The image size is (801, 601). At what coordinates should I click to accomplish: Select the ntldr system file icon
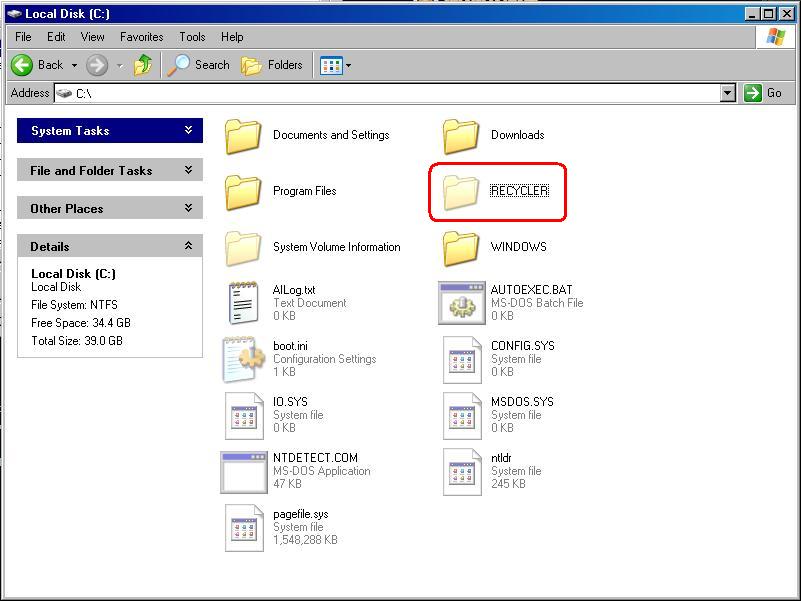462,472
